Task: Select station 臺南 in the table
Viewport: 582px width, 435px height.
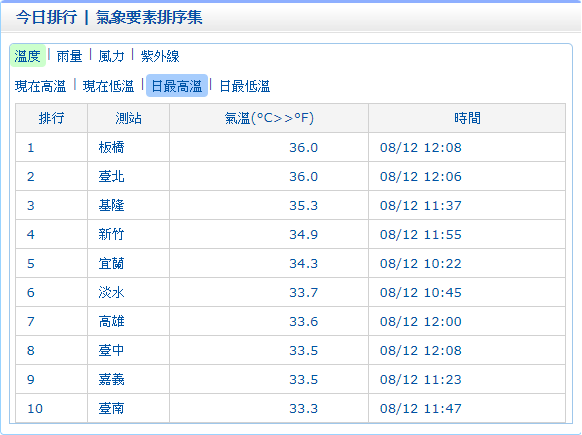Action: [111, 408]
